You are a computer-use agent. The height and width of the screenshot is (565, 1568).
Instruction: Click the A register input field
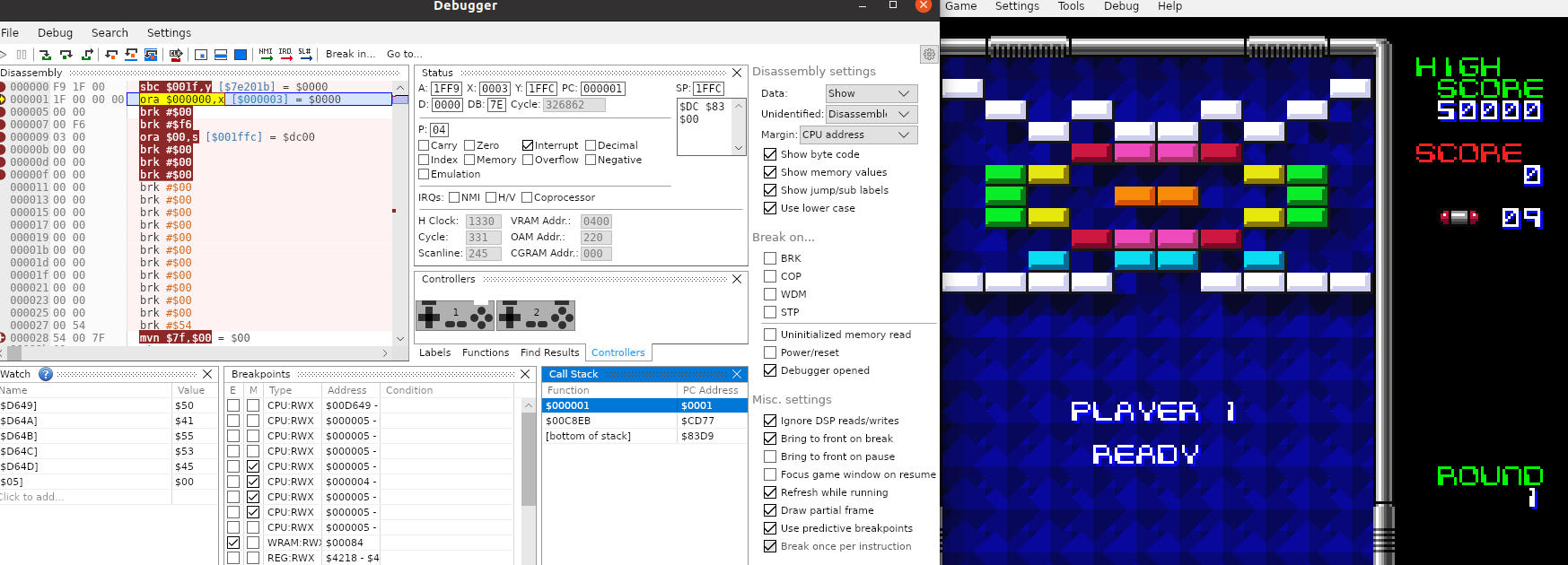[446, 89]
